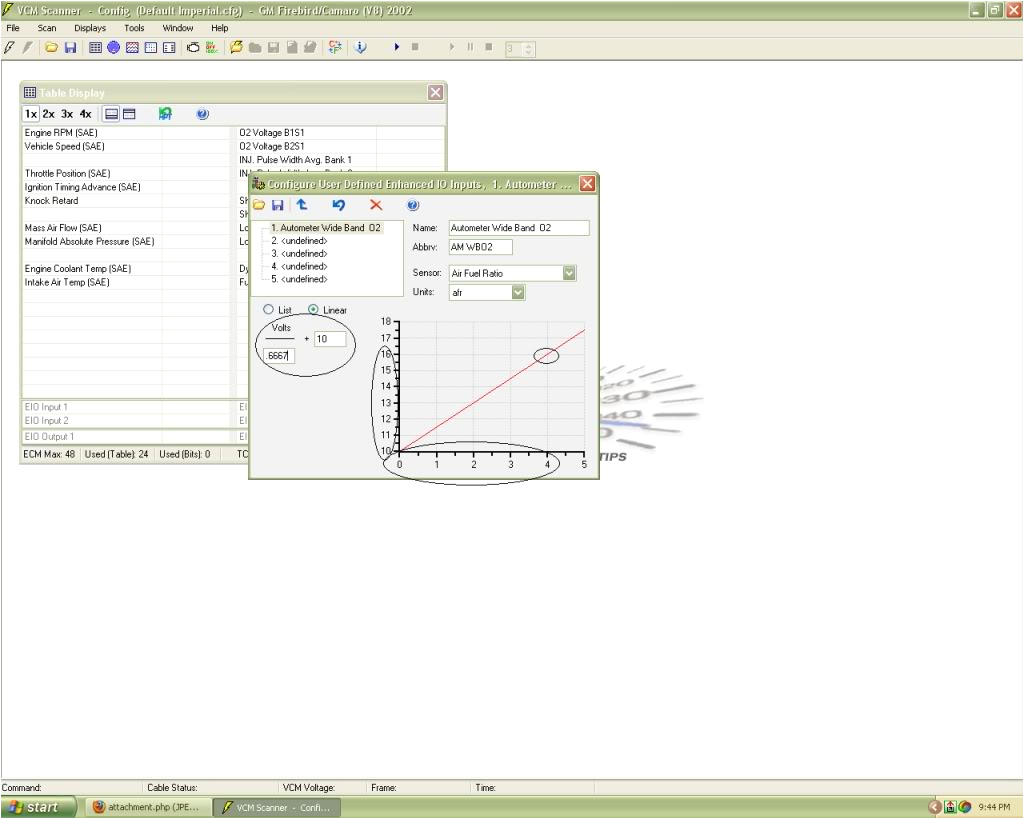Open help in Table Display toolbar
Screen dimensions: 1024x819
pos(203,114)
